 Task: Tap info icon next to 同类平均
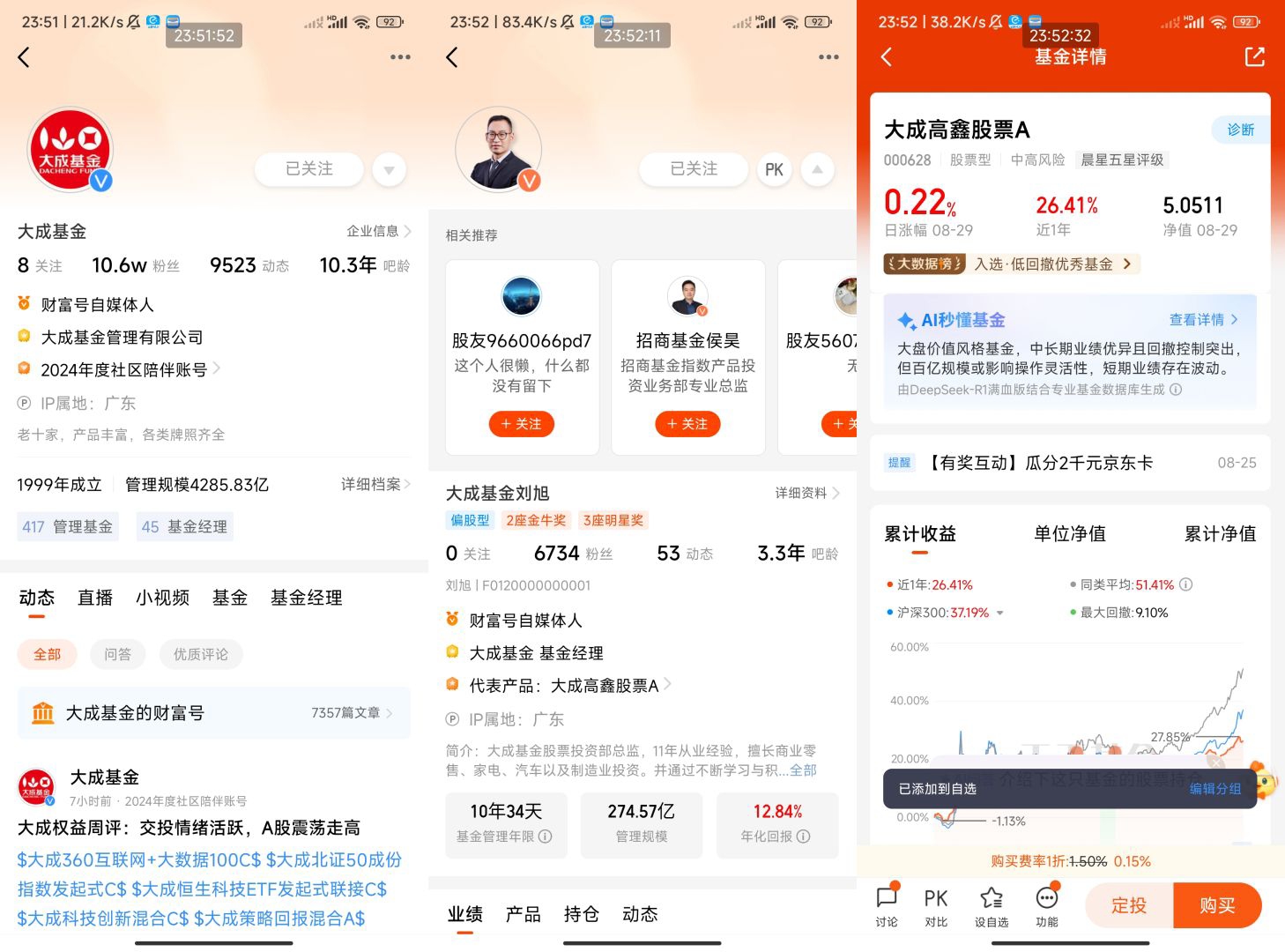1186,584
